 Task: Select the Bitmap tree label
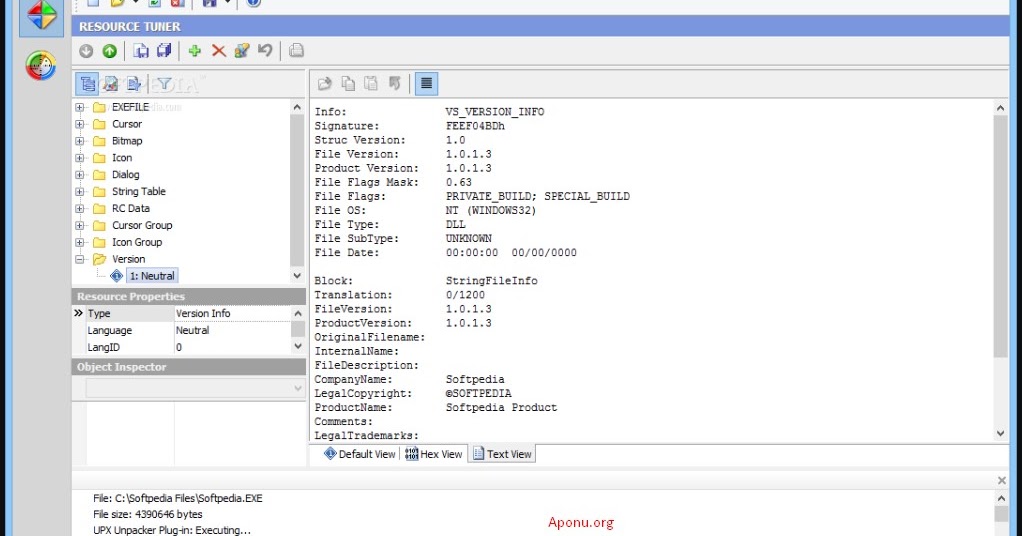127,141
